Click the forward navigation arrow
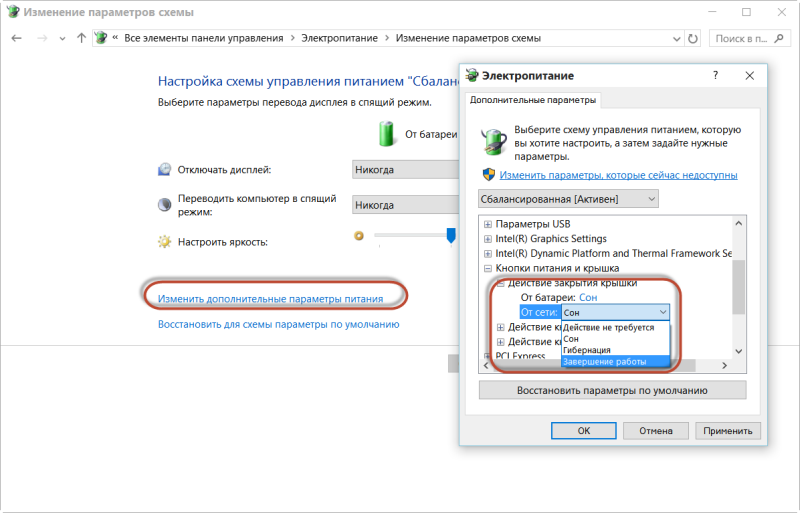The height and width of the screenshot is (513, 800). click(42, 38)
